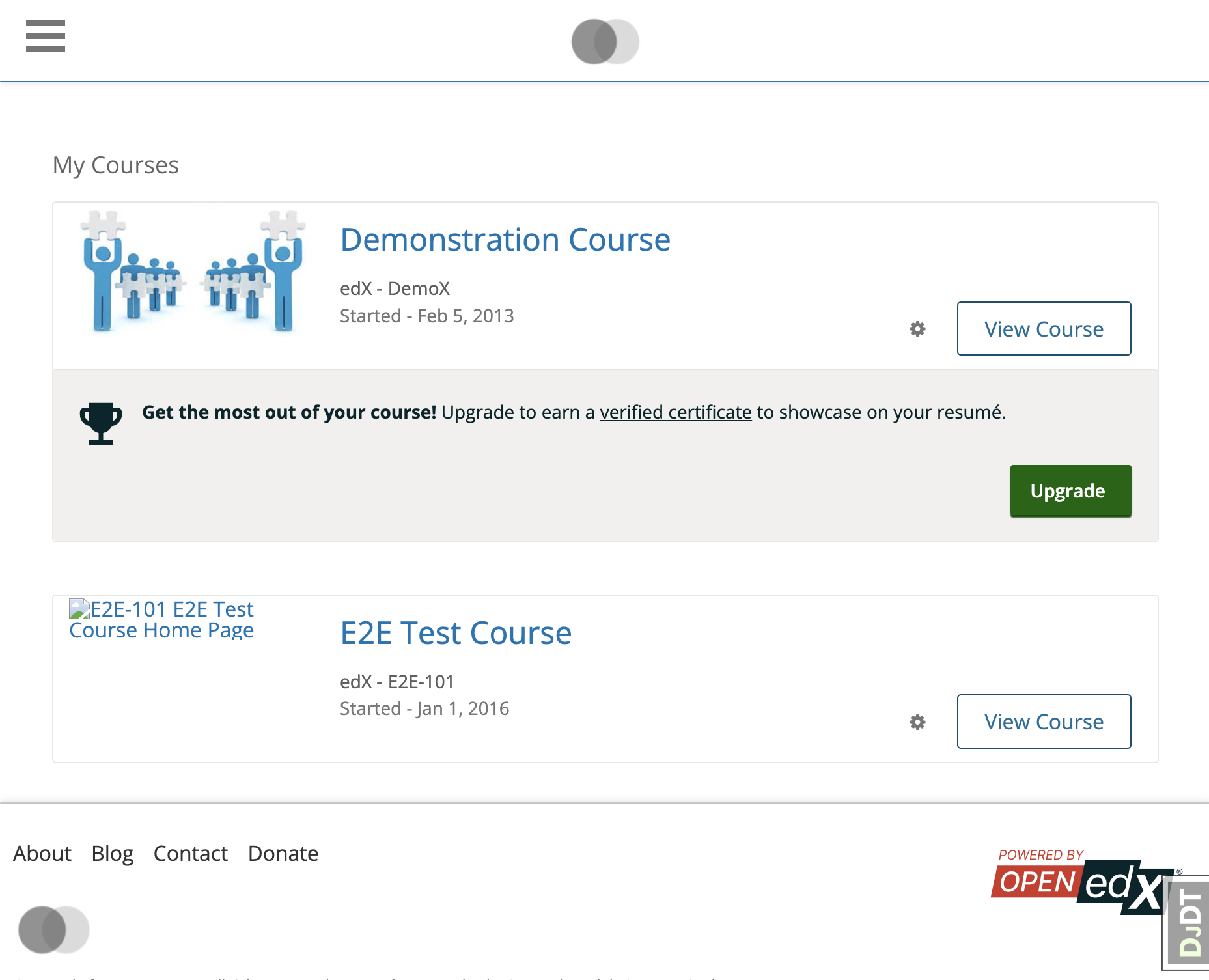Click the trophy icon in the upgrade banner

pos(100,422)
